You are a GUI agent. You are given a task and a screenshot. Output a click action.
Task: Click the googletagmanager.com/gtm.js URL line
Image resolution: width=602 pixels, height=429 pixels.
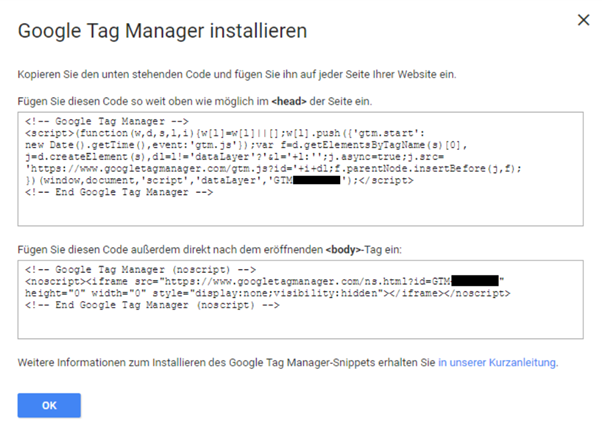tap(273, 169)
